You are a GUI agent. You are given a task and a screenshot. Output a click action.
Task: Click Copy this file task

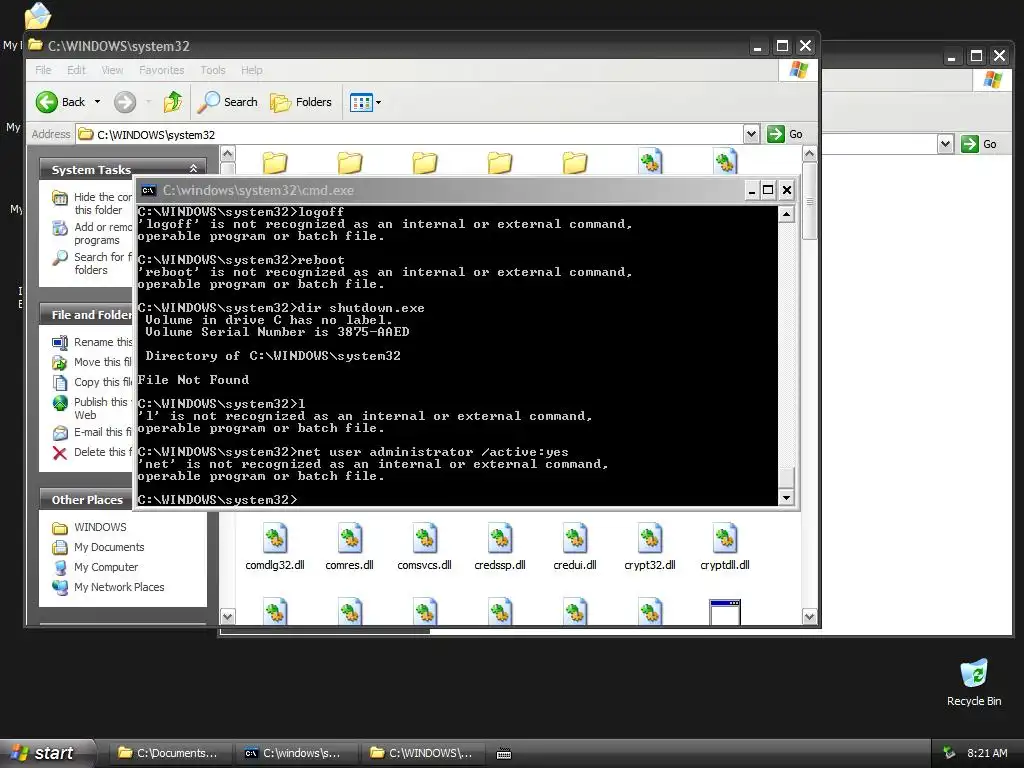[x=92, y=382]
